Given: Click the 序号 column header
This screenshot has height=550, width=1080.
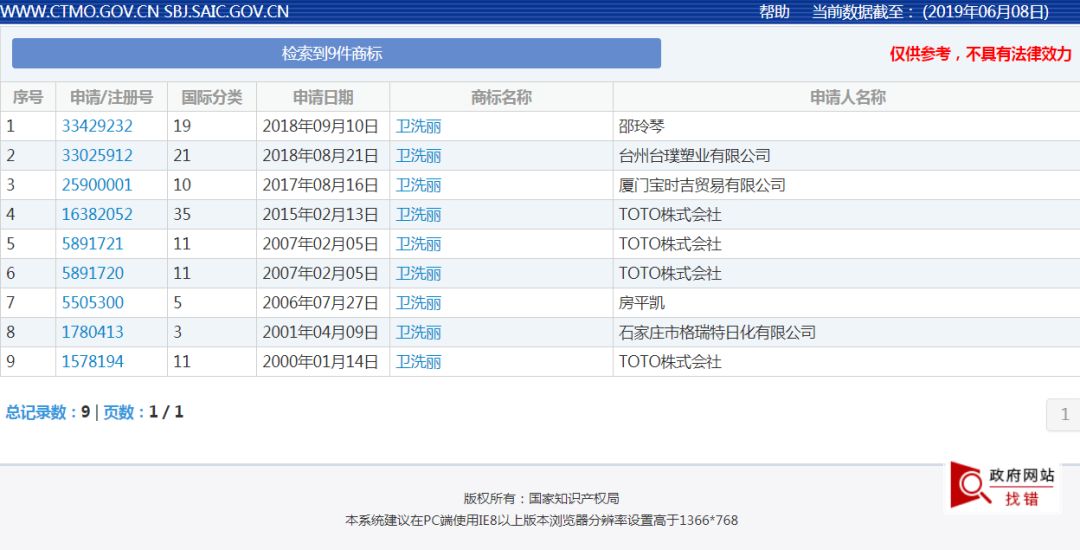Looking at the screenshot, I should pos(28,97).
